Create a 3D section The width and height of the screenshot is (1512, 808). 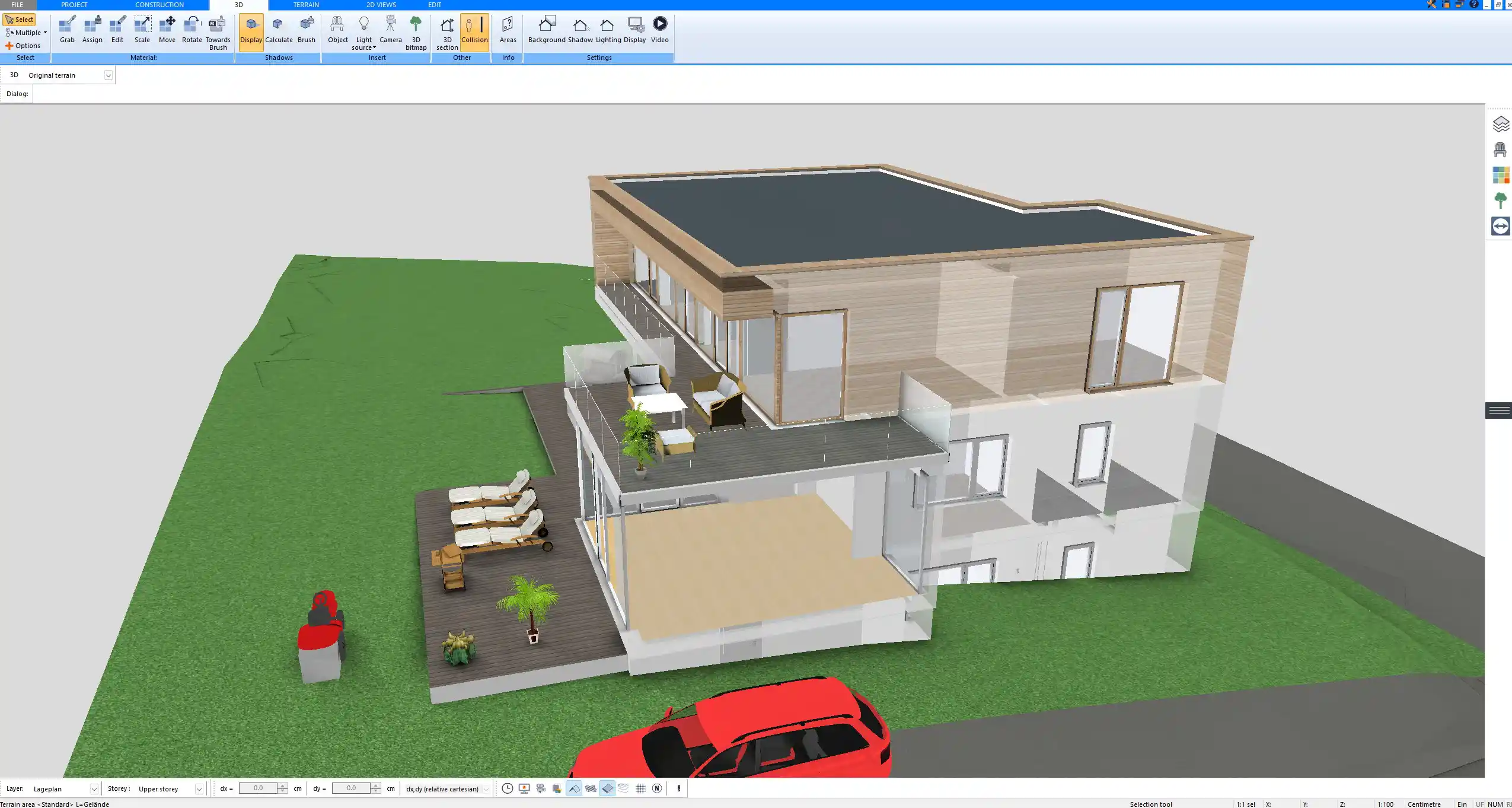[446, 30]
